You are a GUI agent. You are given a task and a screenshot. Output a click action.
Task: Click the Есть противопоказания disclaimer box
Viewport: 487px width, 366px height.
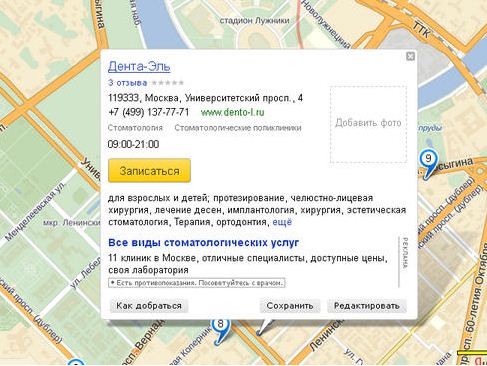click(197, 283)
